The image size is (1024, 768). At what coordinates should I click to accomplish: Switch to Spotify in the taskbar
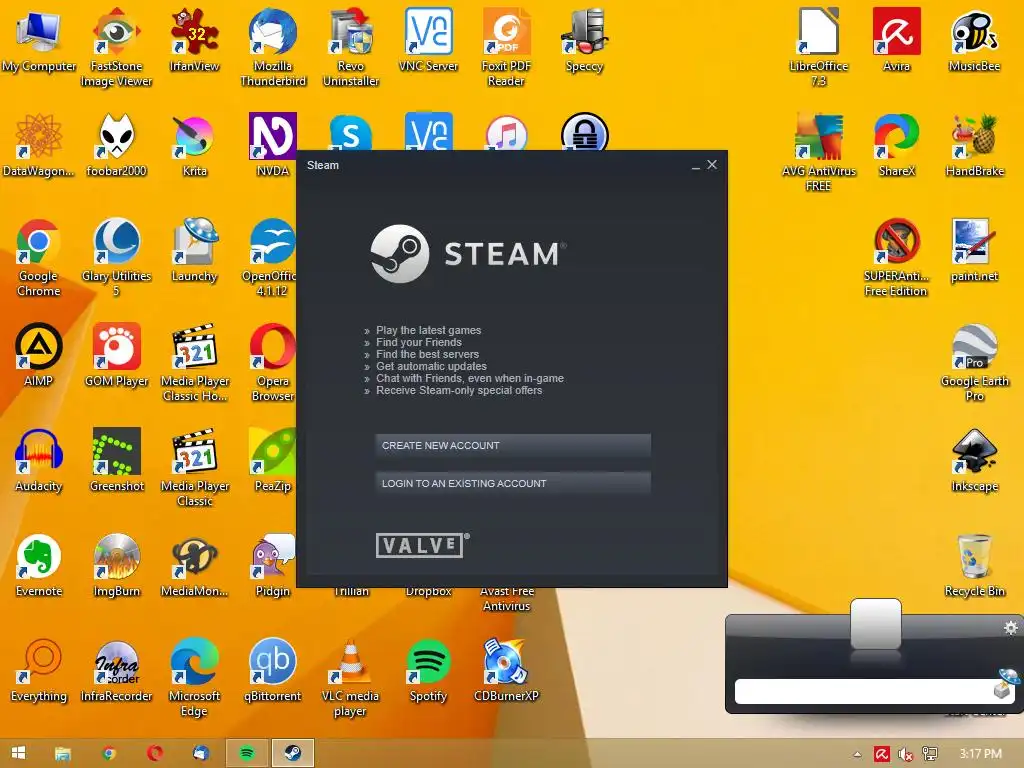247,754
